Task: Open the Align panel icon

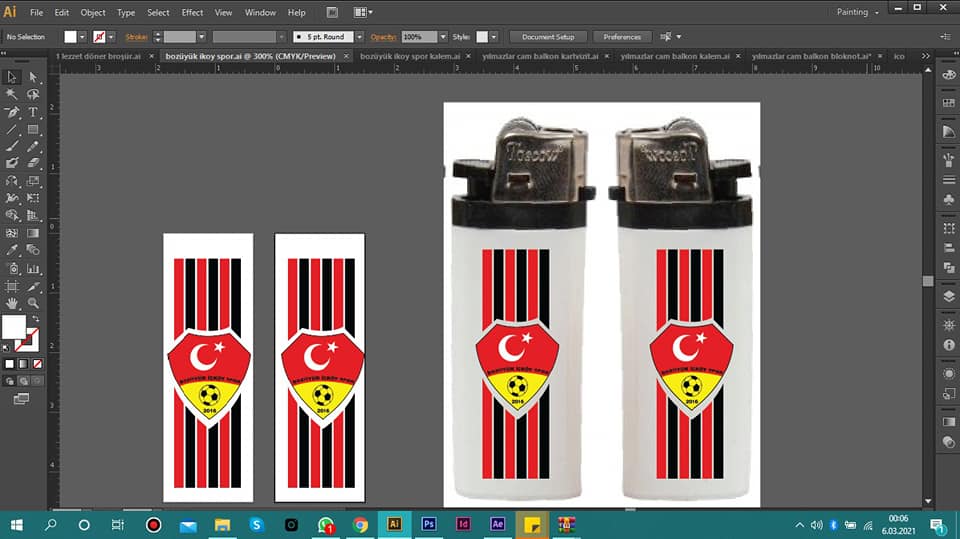Action: pos(949,247)
